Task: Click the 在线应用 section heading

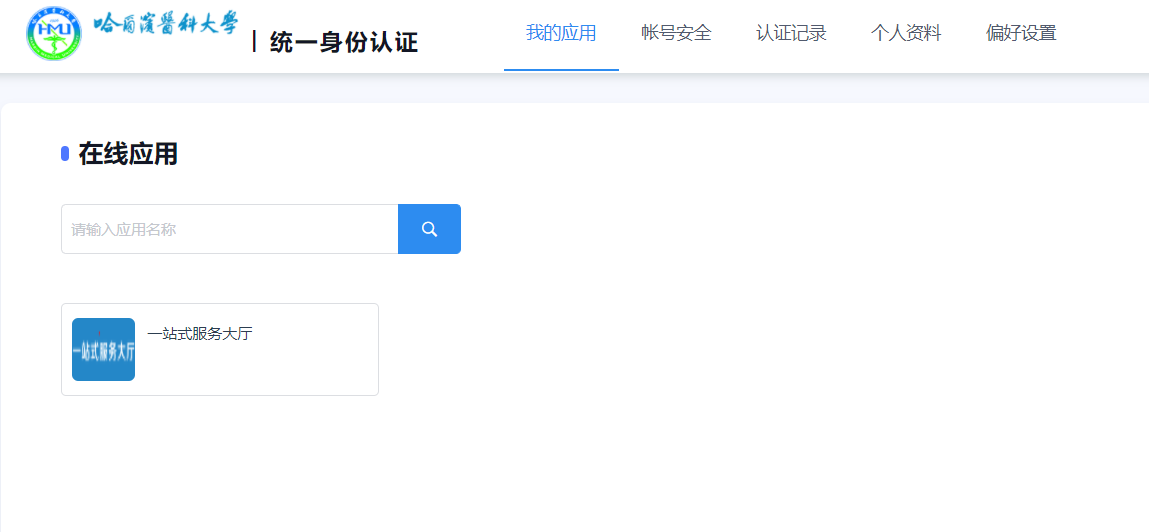Action: [128, 154]
